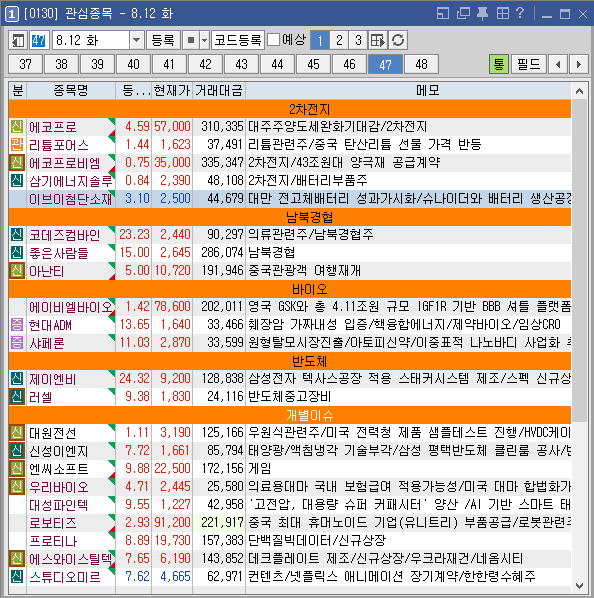The height and width of the screenshot is (598, 594).
Task: Click the 삼기에너지솔루 stock name
Action: pos(71,181)
